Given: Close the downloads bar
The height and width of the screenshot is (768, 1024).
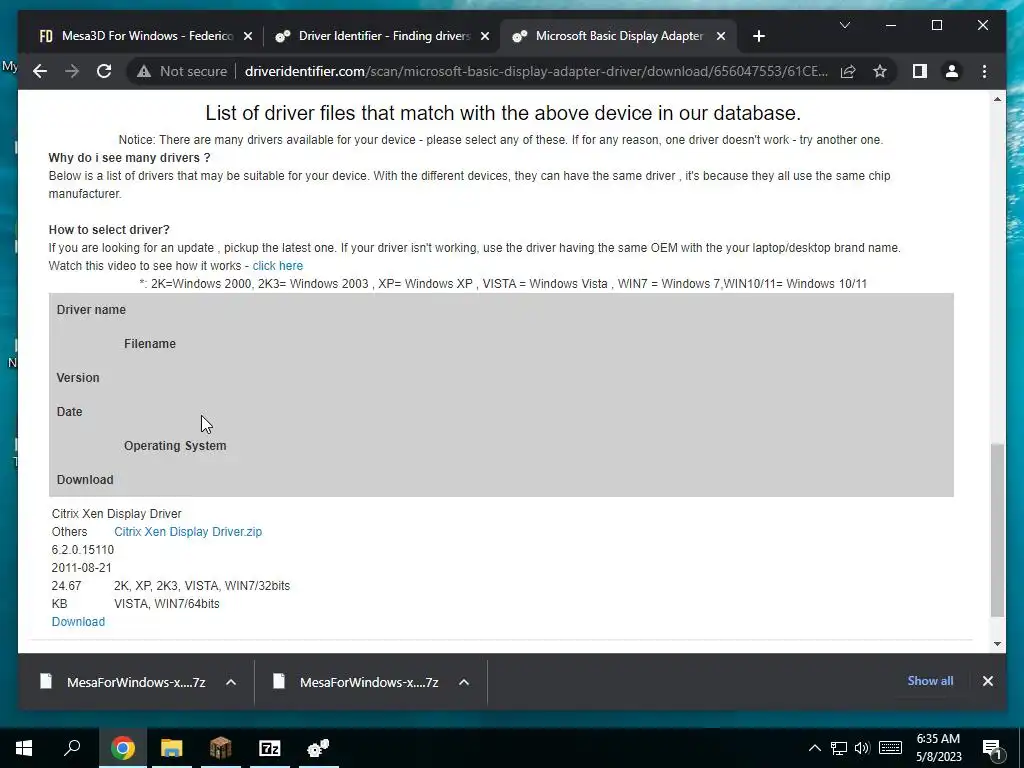Looking at the screenshot, I should click(987, 681).
